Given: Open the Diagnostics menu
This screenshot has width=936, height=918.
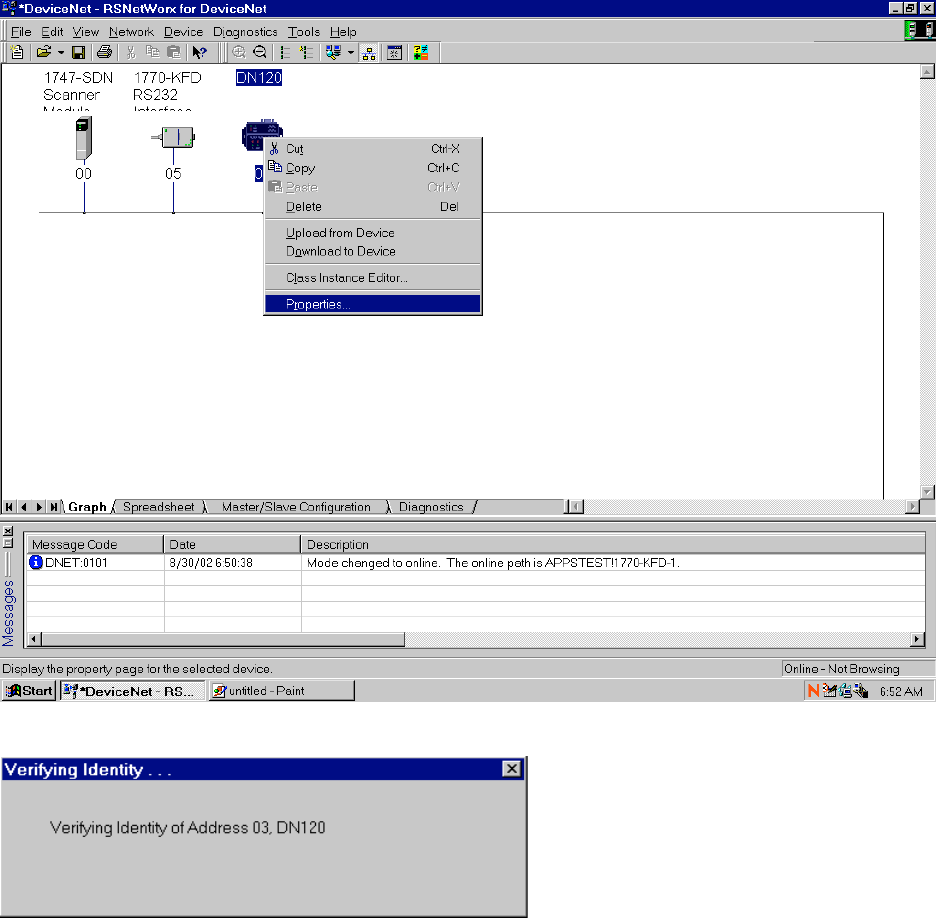Looking at the screenshot, I should (245, 32).
